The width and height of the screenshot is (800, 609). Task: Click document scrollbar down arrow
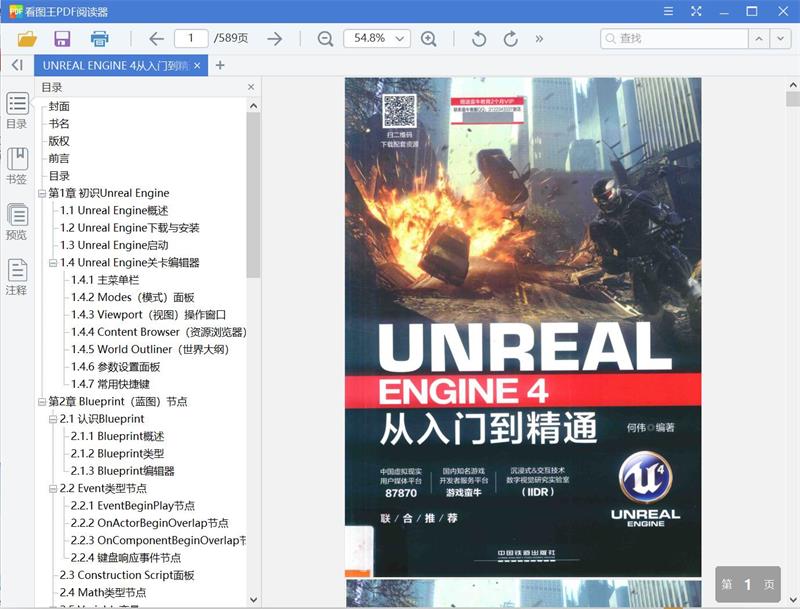pos(793,600)
